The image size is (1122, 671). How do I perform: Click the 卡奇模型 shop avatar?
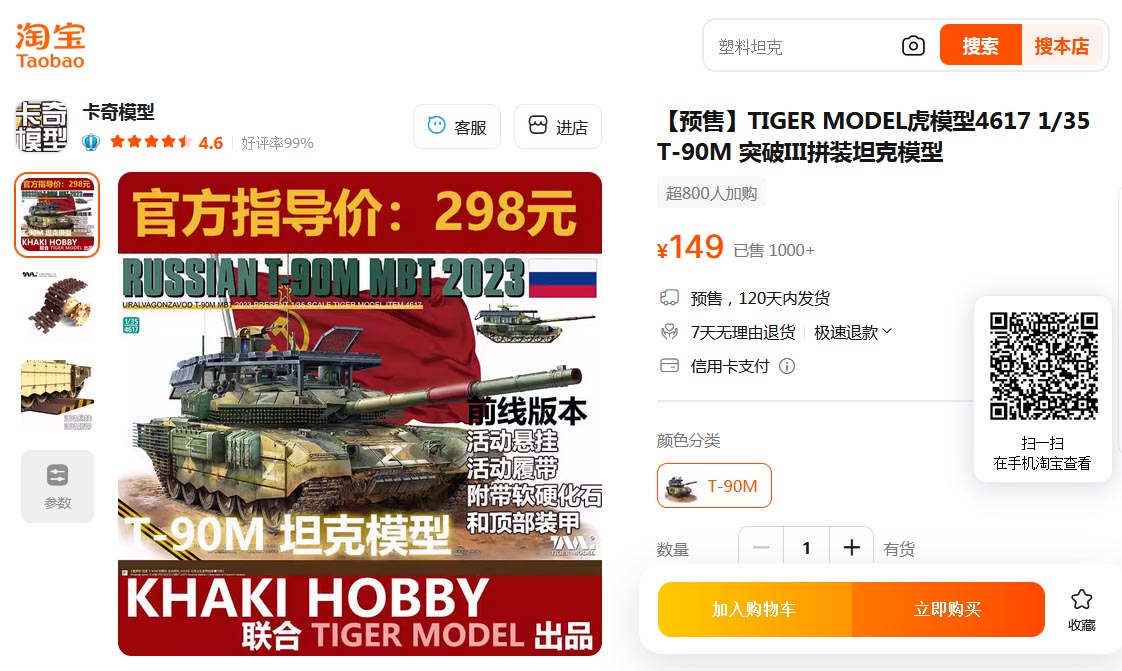(x=42, y=127)
